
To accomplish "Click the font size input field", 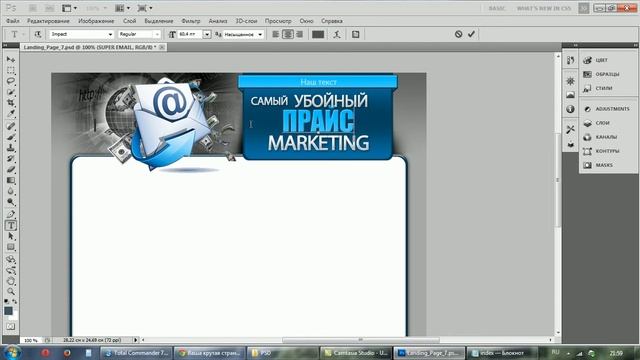I will [x=190, y=34].
